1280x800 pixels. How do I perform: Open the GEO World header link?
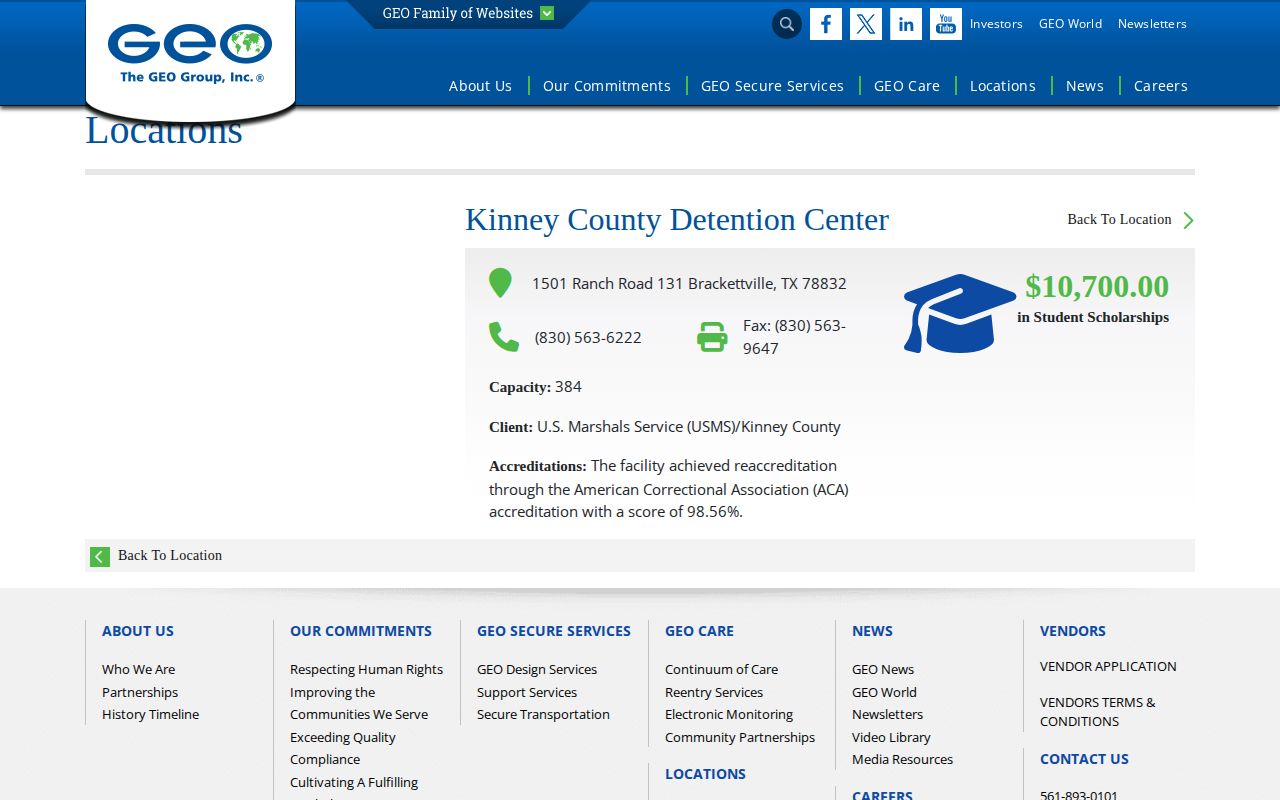click(1070, 24)
